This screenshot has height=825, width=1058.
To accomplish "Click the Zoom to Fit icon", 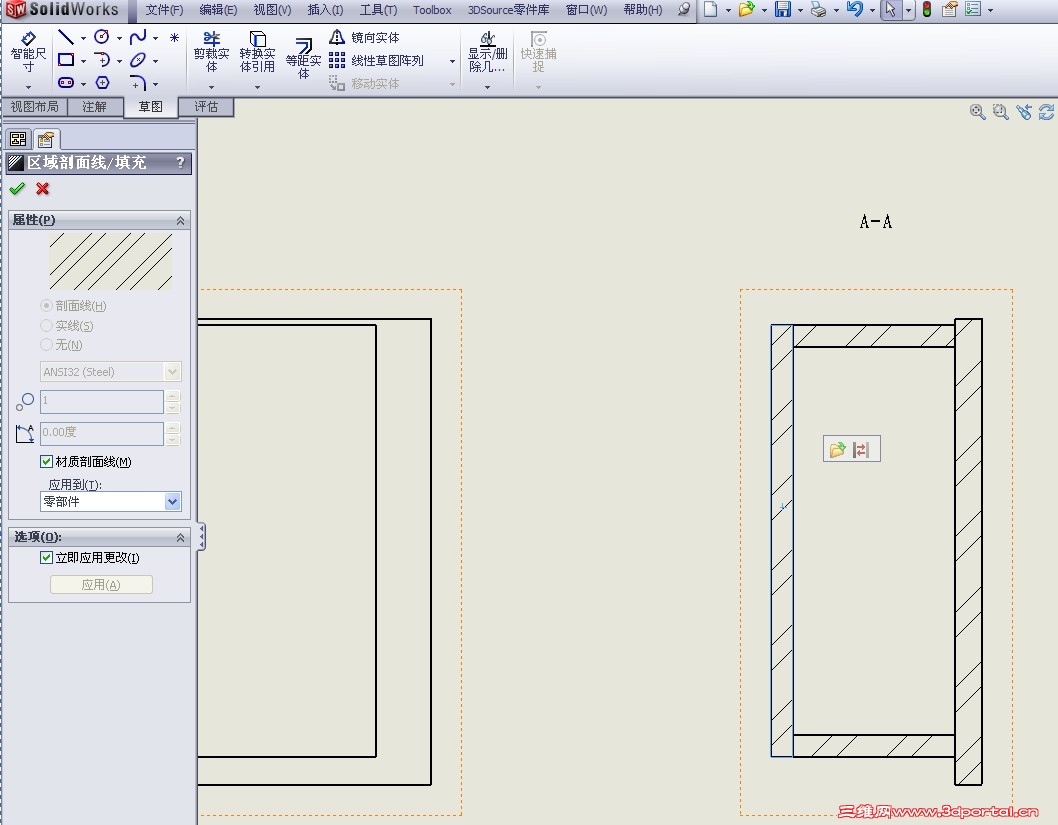I will coord(977,112).
